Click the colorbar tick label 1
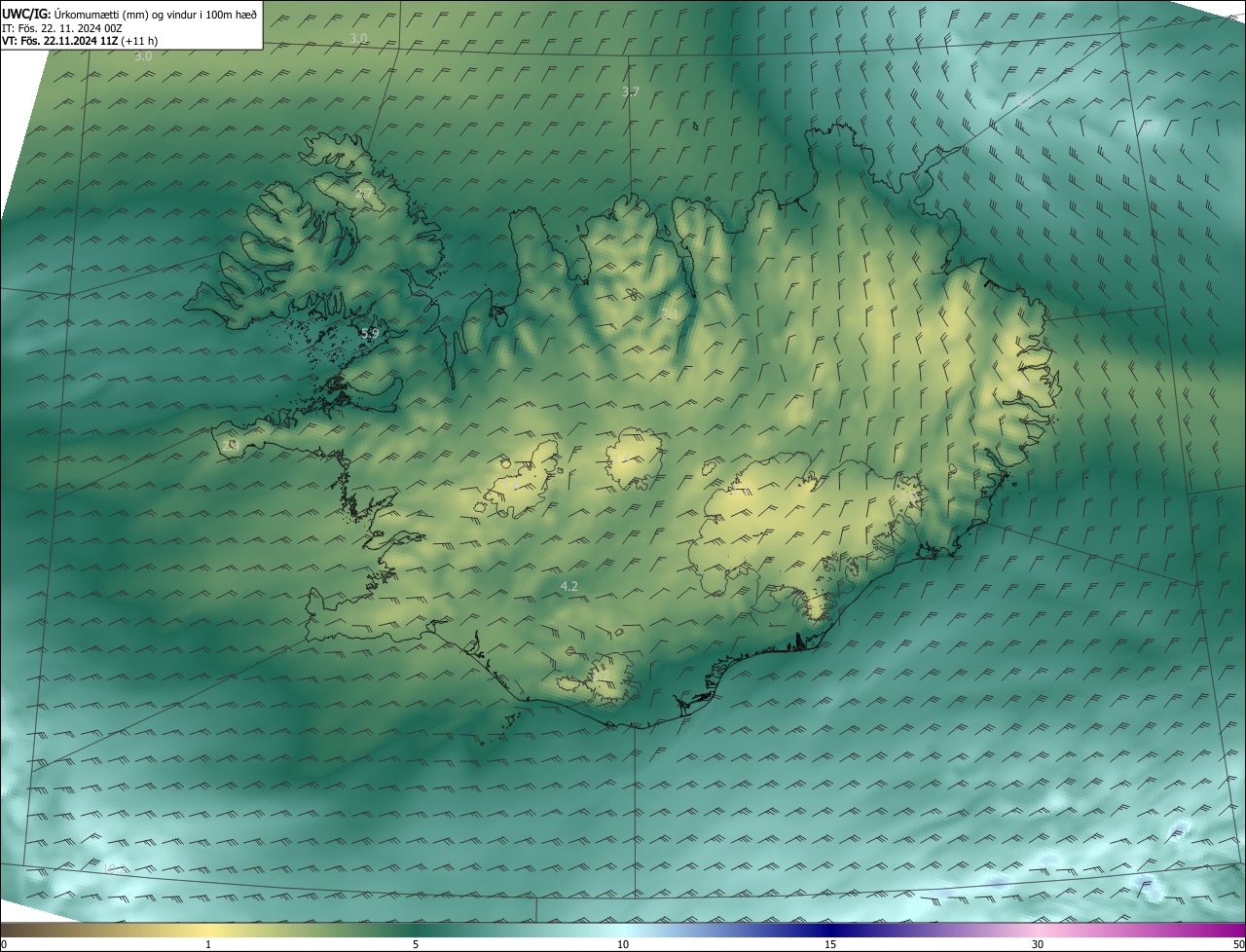This screenshot has height=952, width=1246. (208, 944)
